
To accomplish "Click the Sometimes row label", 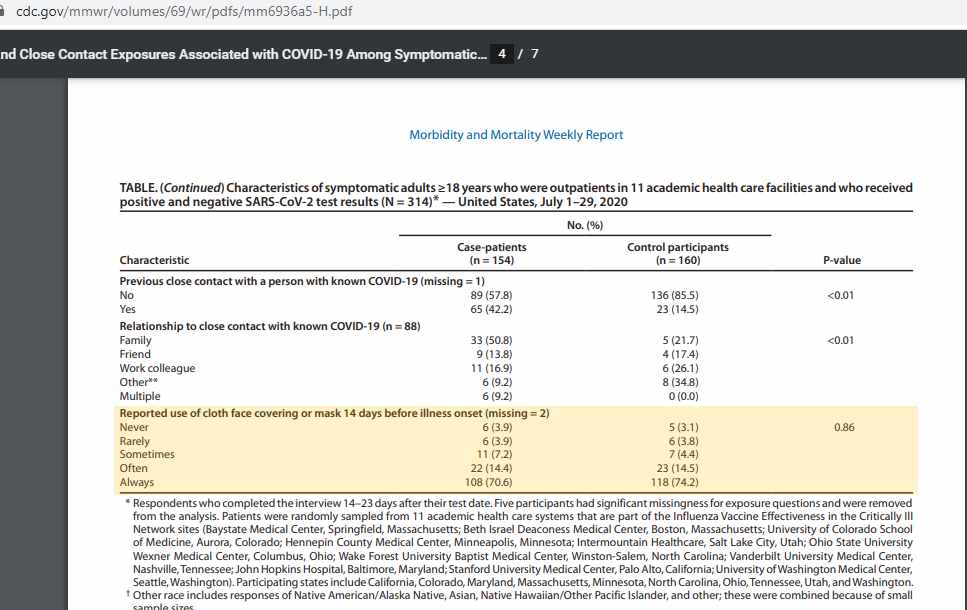I will 147,455.
